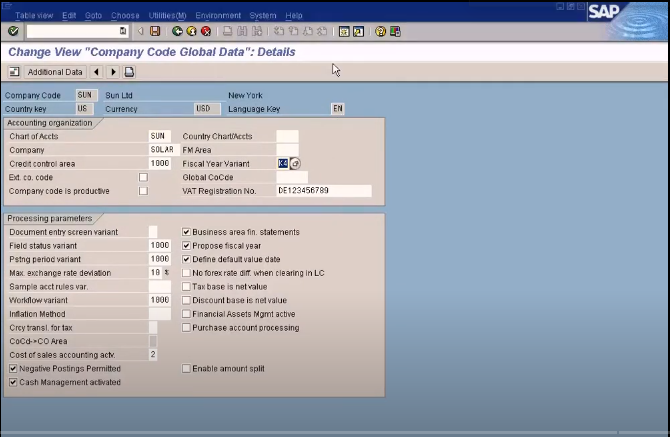670x437 pixels.
Task: Enable Tax base is net value
Action: 186,287
